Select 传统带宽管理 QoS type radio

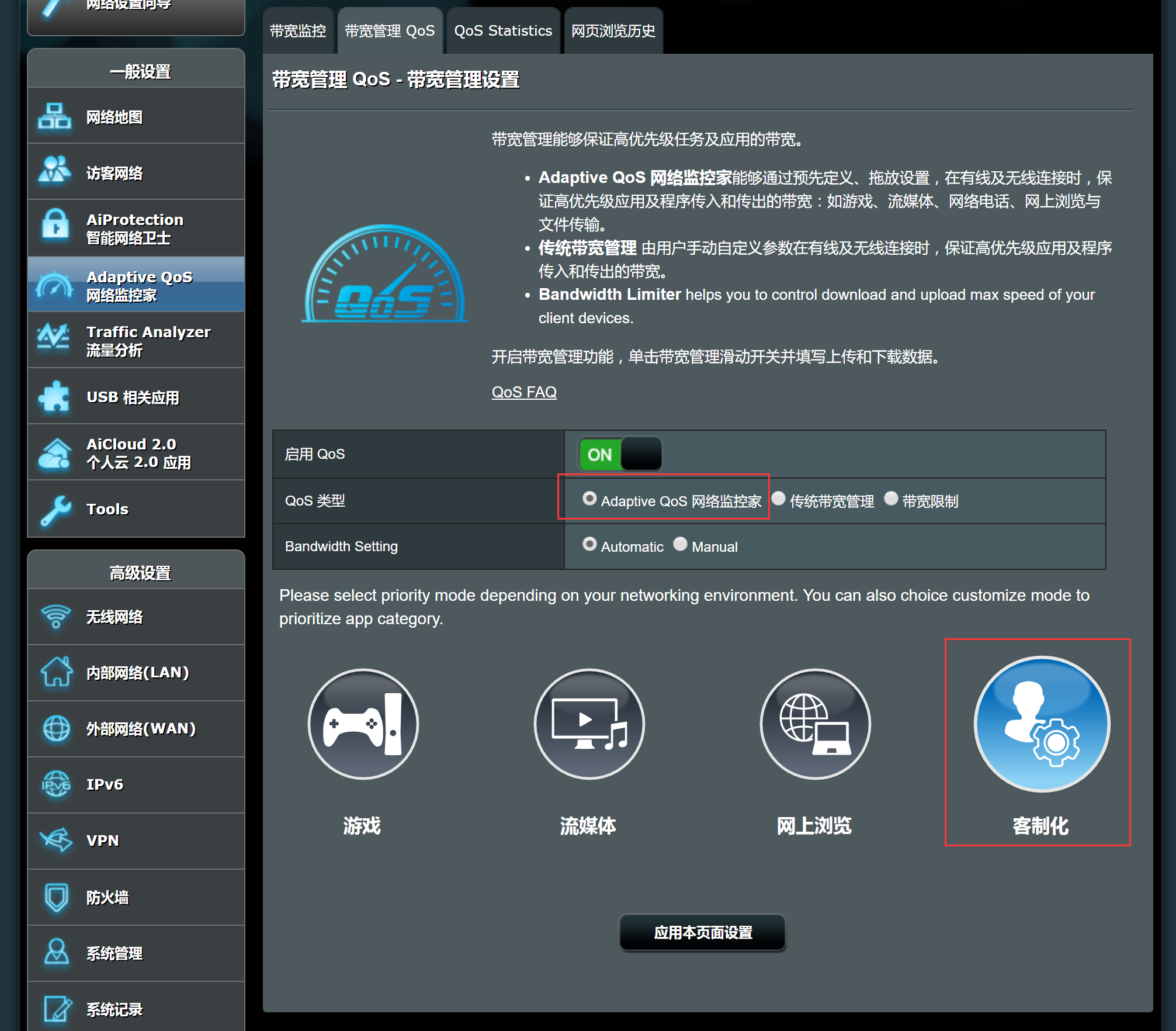779,499
